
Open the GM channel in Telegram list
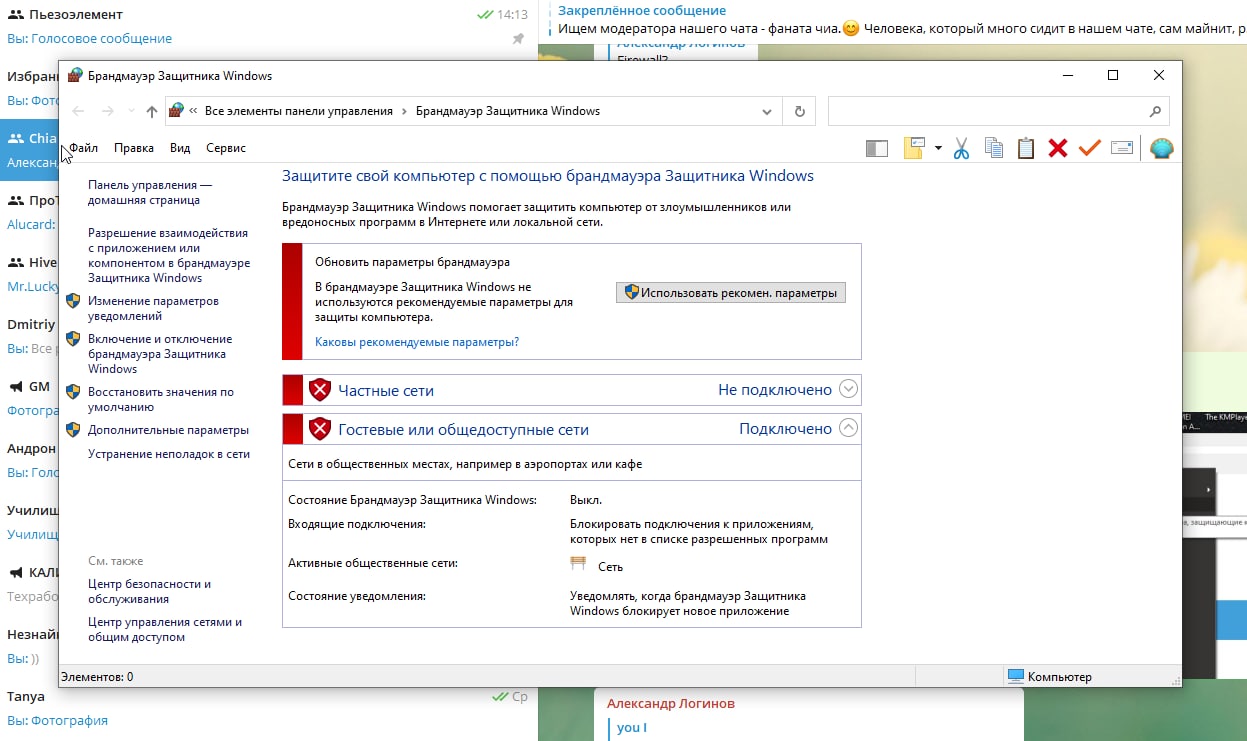coord(28,398)
